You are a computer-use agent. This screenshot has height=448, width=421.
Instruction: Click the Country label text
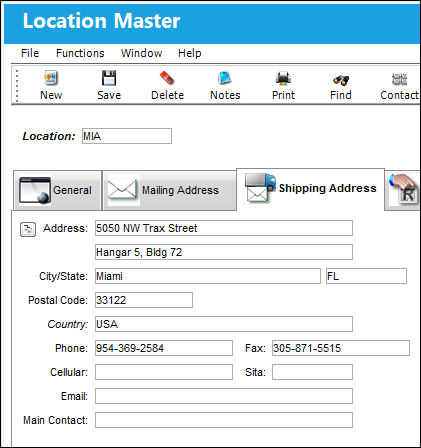tap(68, 324)
